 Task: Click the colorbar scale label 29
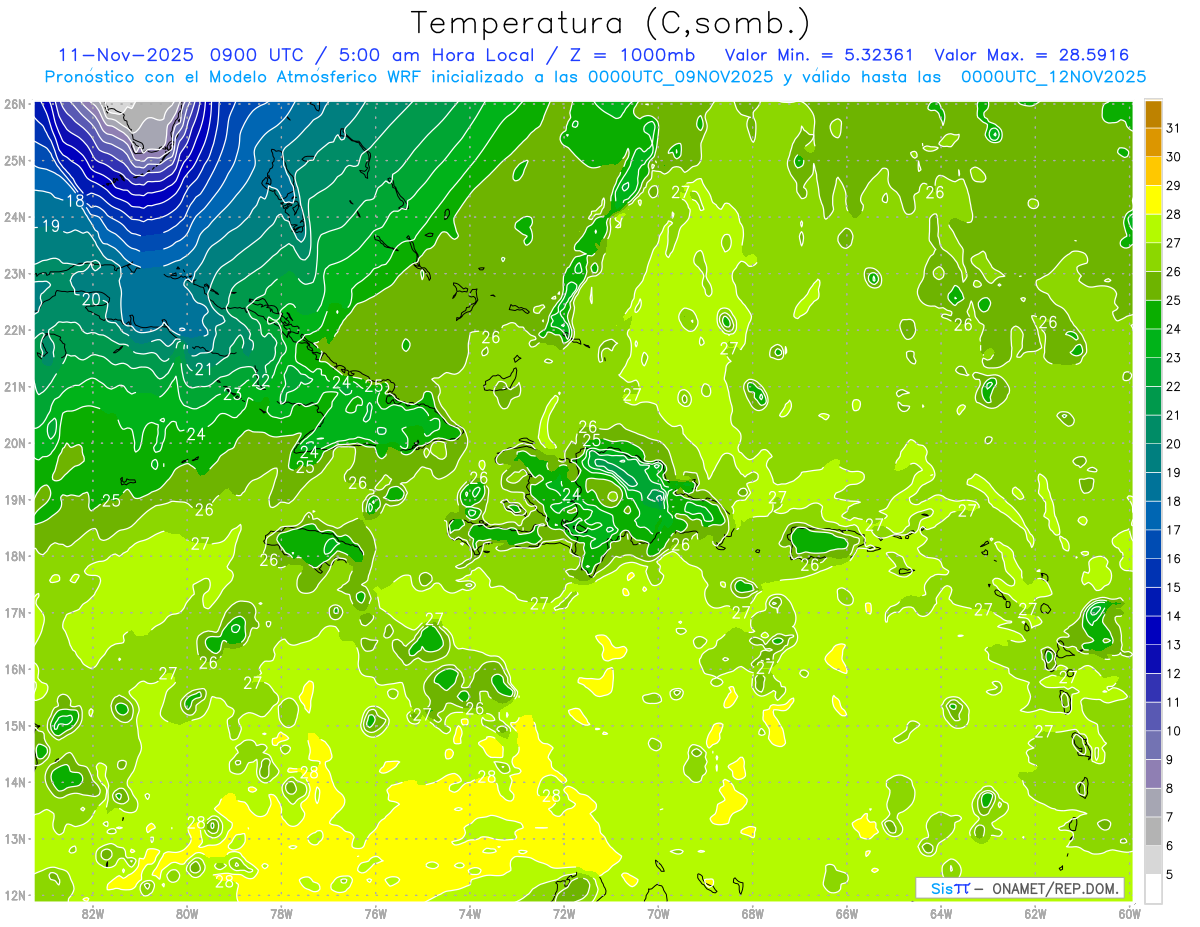pos(1174,185)
